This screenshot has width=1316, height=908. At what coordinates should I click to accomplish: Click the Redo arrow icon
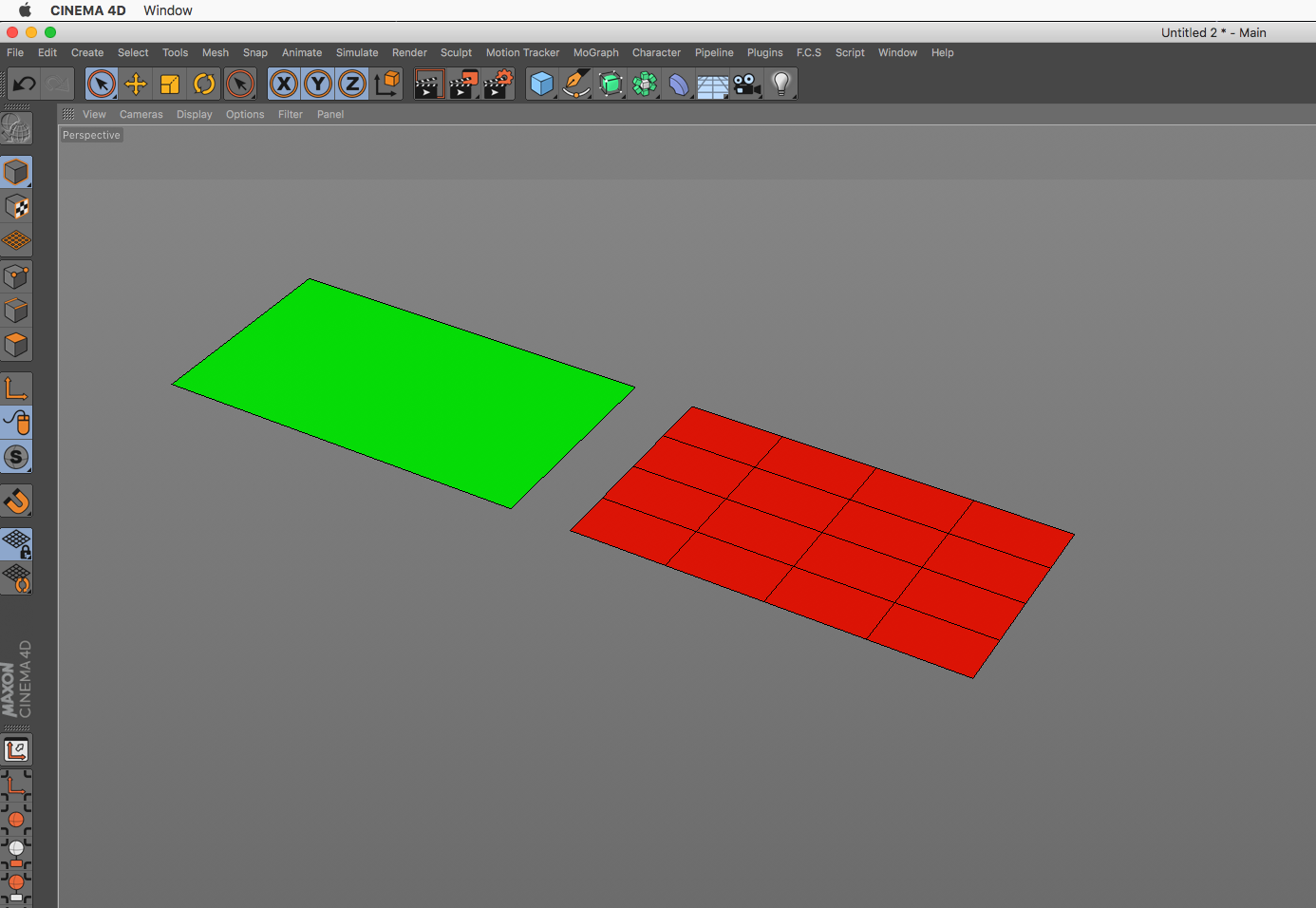point(57,84)
